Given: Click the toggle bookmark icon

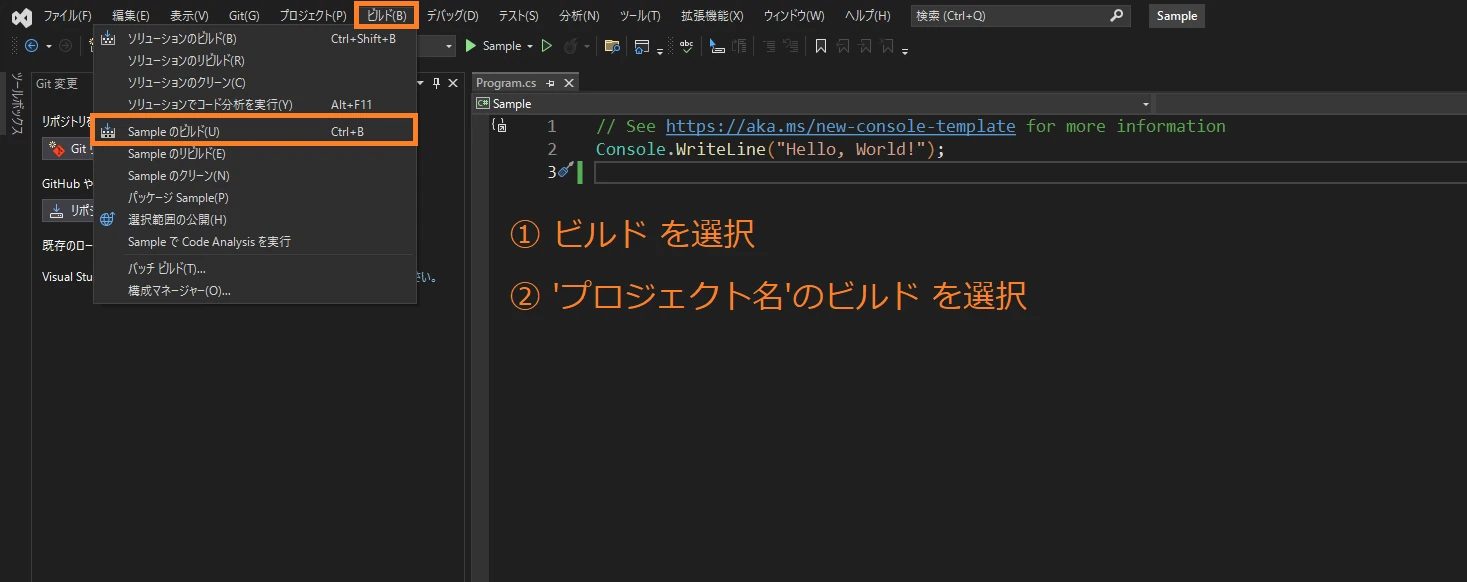Looking at the screenshot, I should pyautogui.click(x=821, y=46).
